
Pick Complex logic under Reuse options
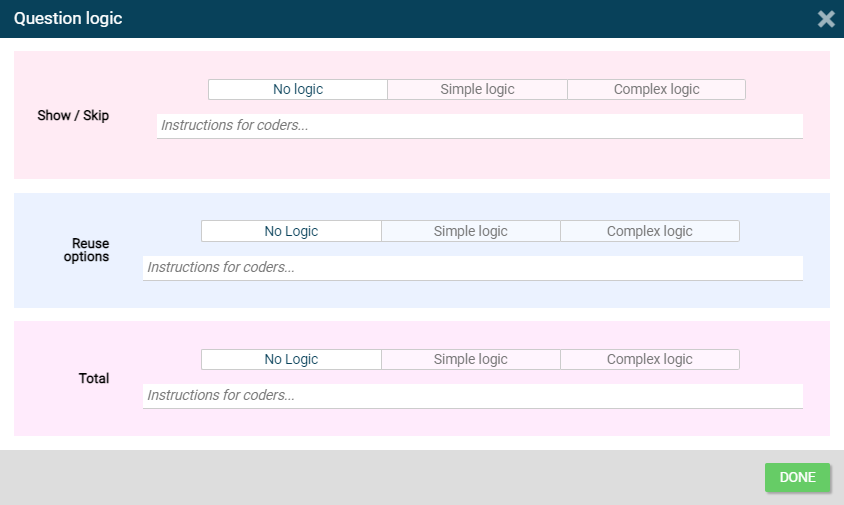click(649, 232)
